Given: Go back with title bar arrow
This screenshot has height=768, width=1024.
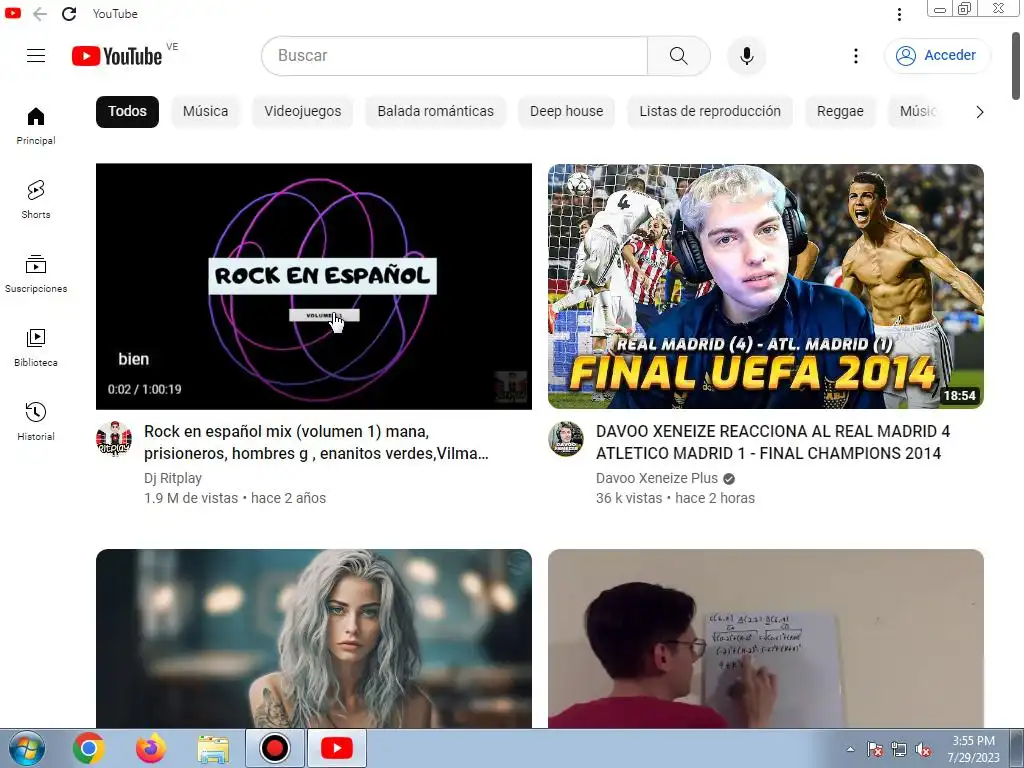Looking at the screenshot, I should 40,14.
